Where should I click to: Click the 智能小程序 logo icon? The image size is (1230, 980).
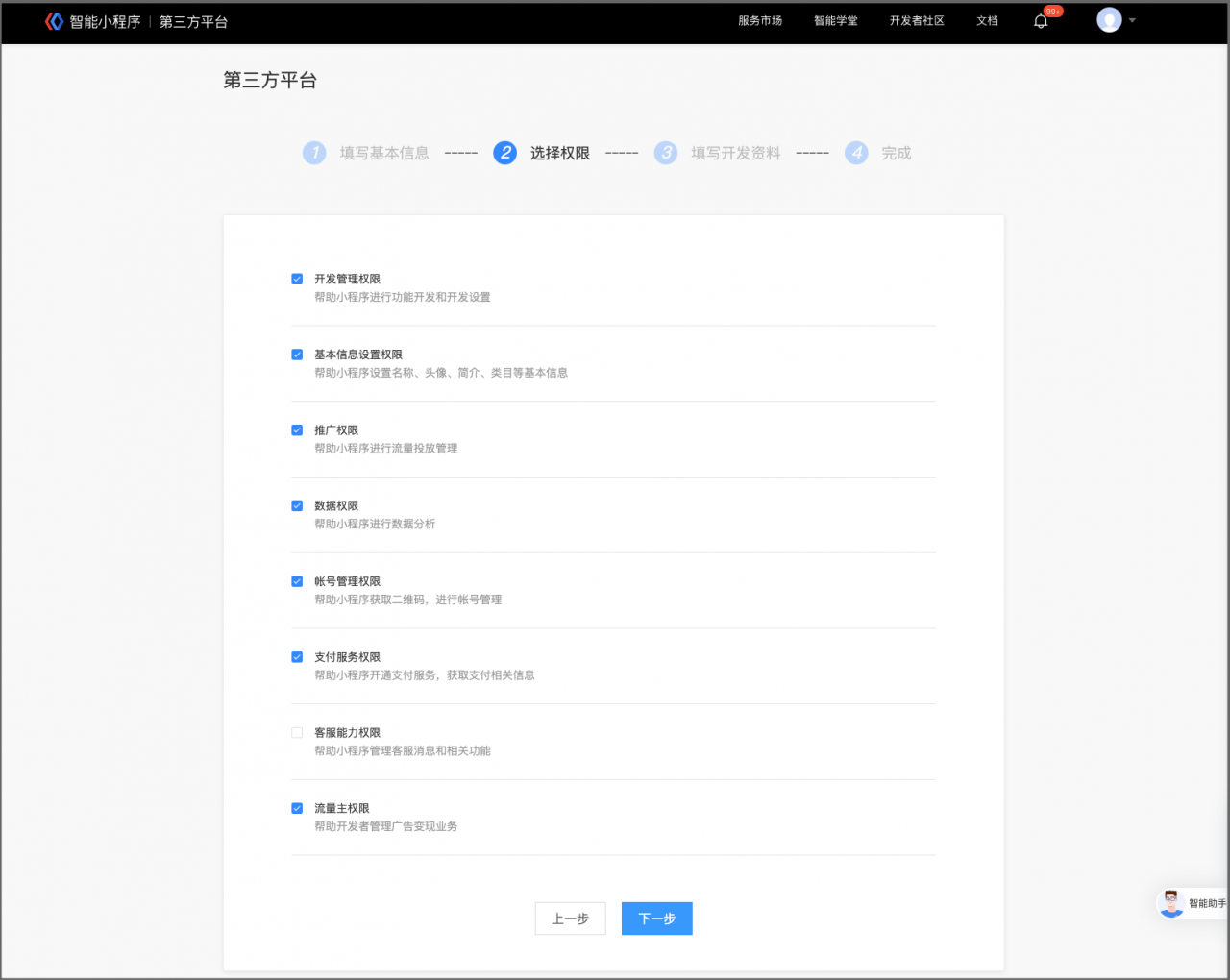point(54,21)
